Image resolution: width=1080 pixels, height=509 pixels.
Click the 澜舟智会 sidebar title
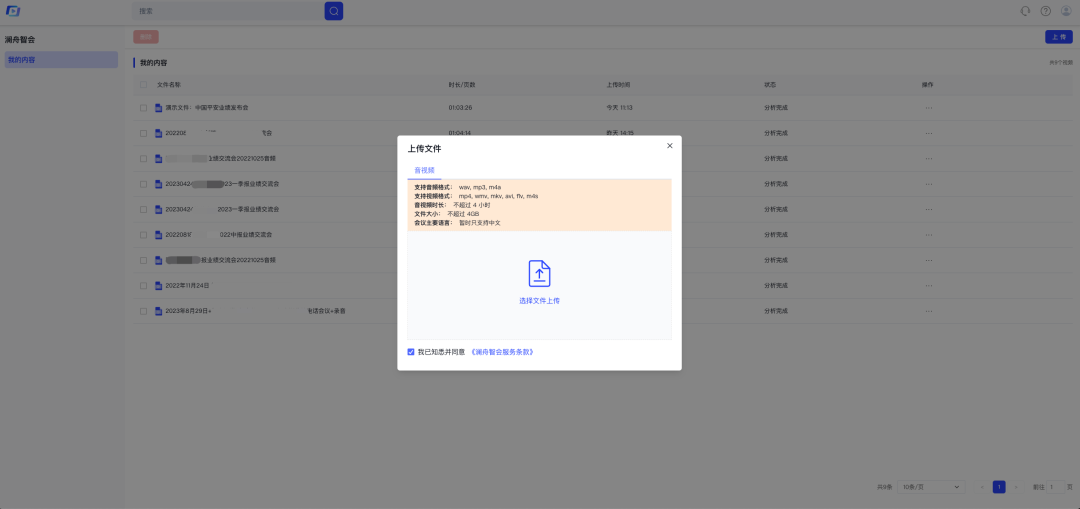coord(20,40)
